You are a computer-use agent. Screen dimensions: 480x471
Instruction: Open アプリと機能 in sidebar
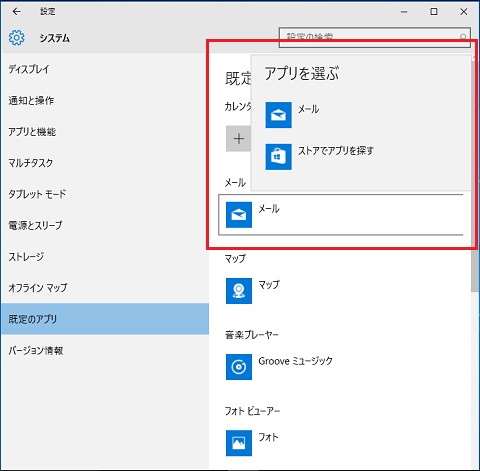(105, 132)
